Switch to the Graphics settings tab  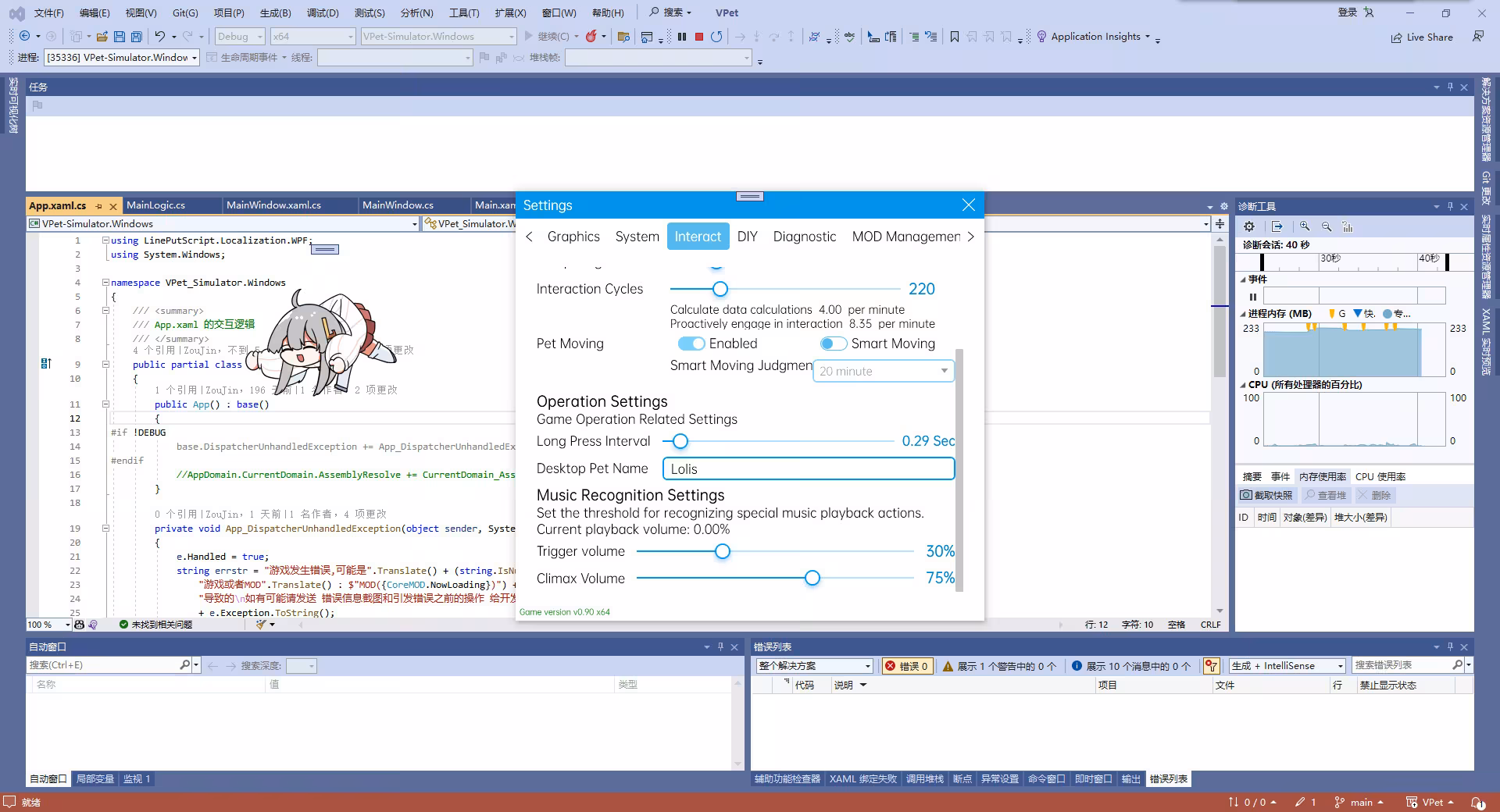573,237
